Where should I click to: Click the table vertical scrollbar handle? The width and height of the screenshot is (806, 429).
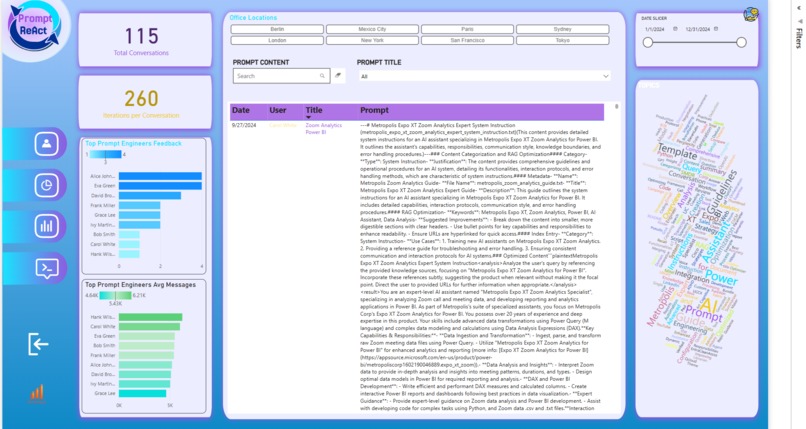point(616,106)
